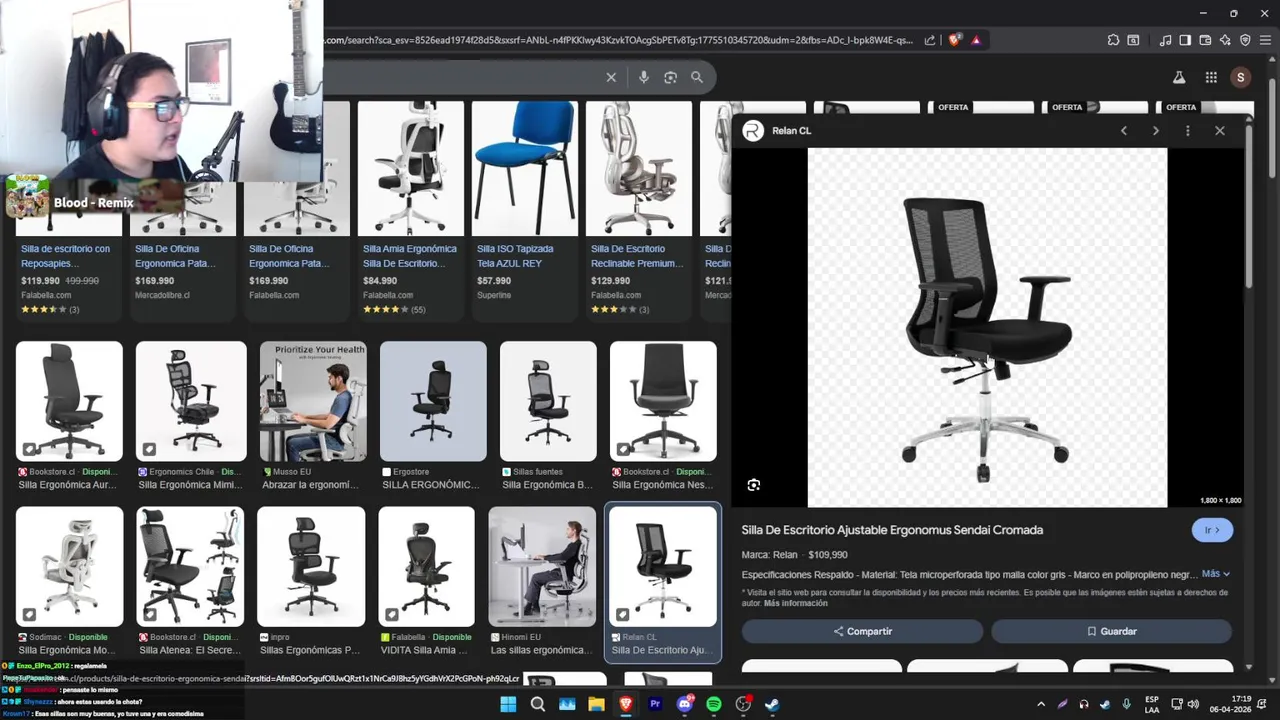The image size is (1280, 720).
Task: Click the $119.990 price under Silla de escritorio con Reposapies
Action: pyautogui.click(x=40, y=281)
